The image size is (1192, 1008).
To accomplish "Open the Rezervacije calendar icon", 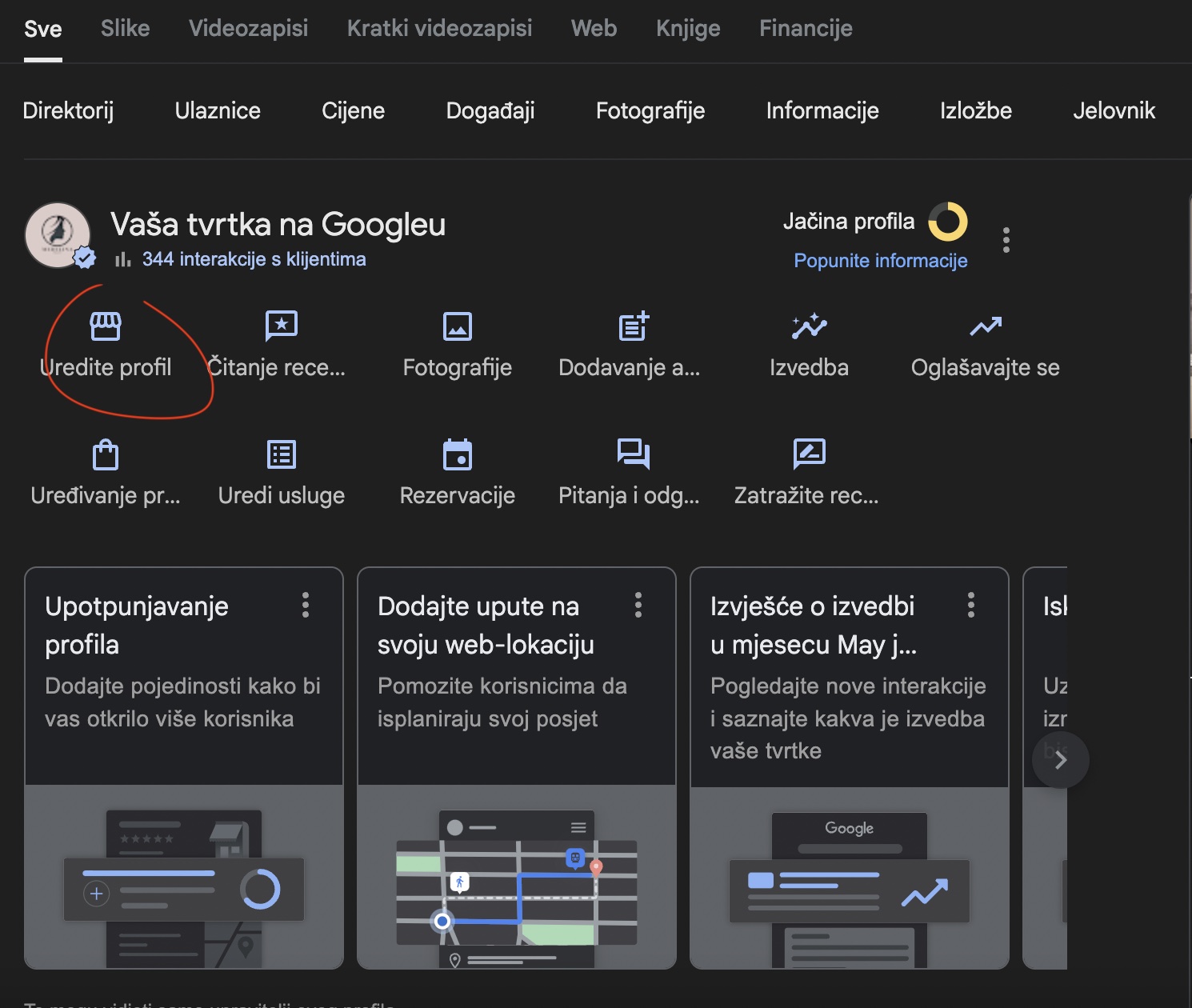I will (x=458, y=454).
